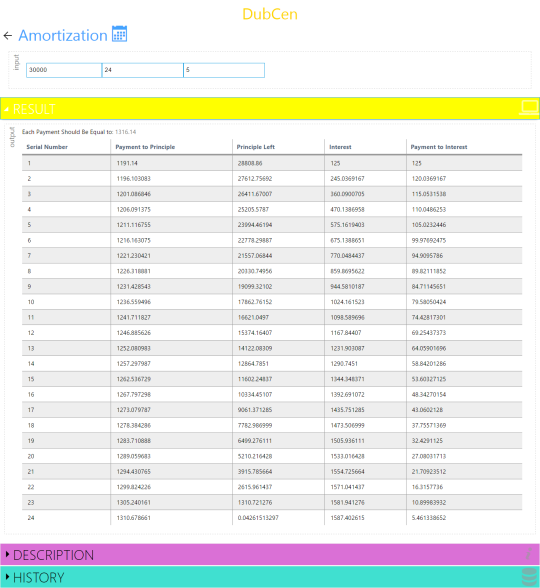The image size is (540, 588).
Task: Click cell 1191.14 in row 1
Action: 127,163
